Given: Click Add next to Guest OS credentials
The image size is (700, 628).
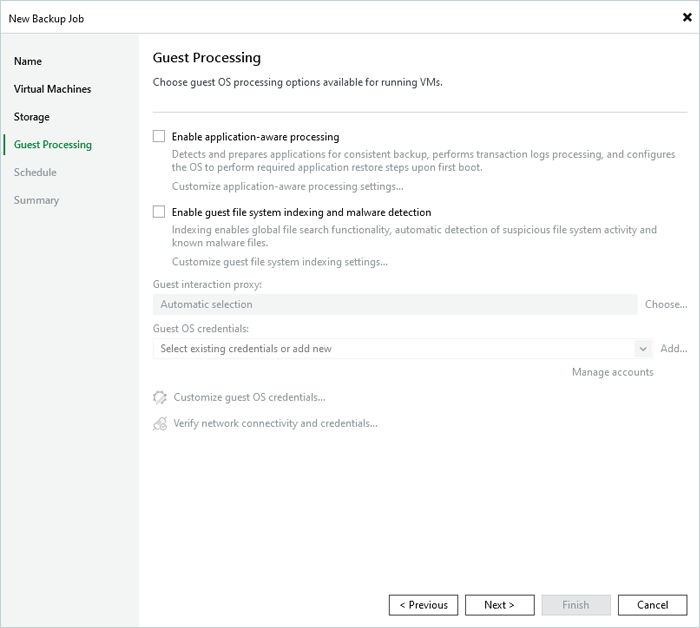Looking at the screenshot, I should point(673,349).
